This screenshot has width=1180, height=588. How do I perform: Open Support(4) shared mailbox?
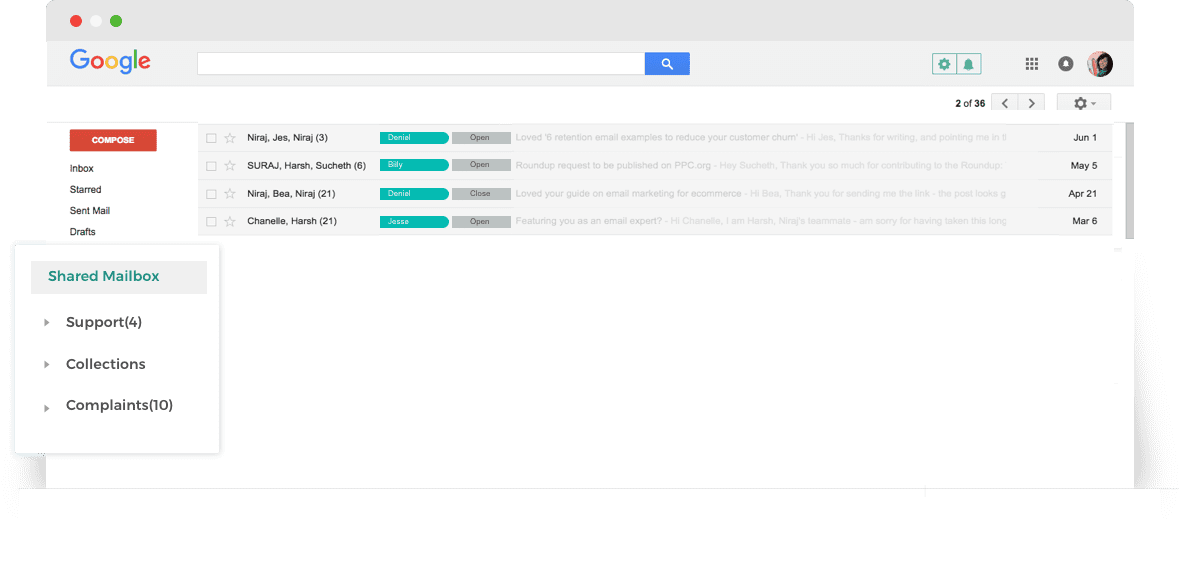104,322
